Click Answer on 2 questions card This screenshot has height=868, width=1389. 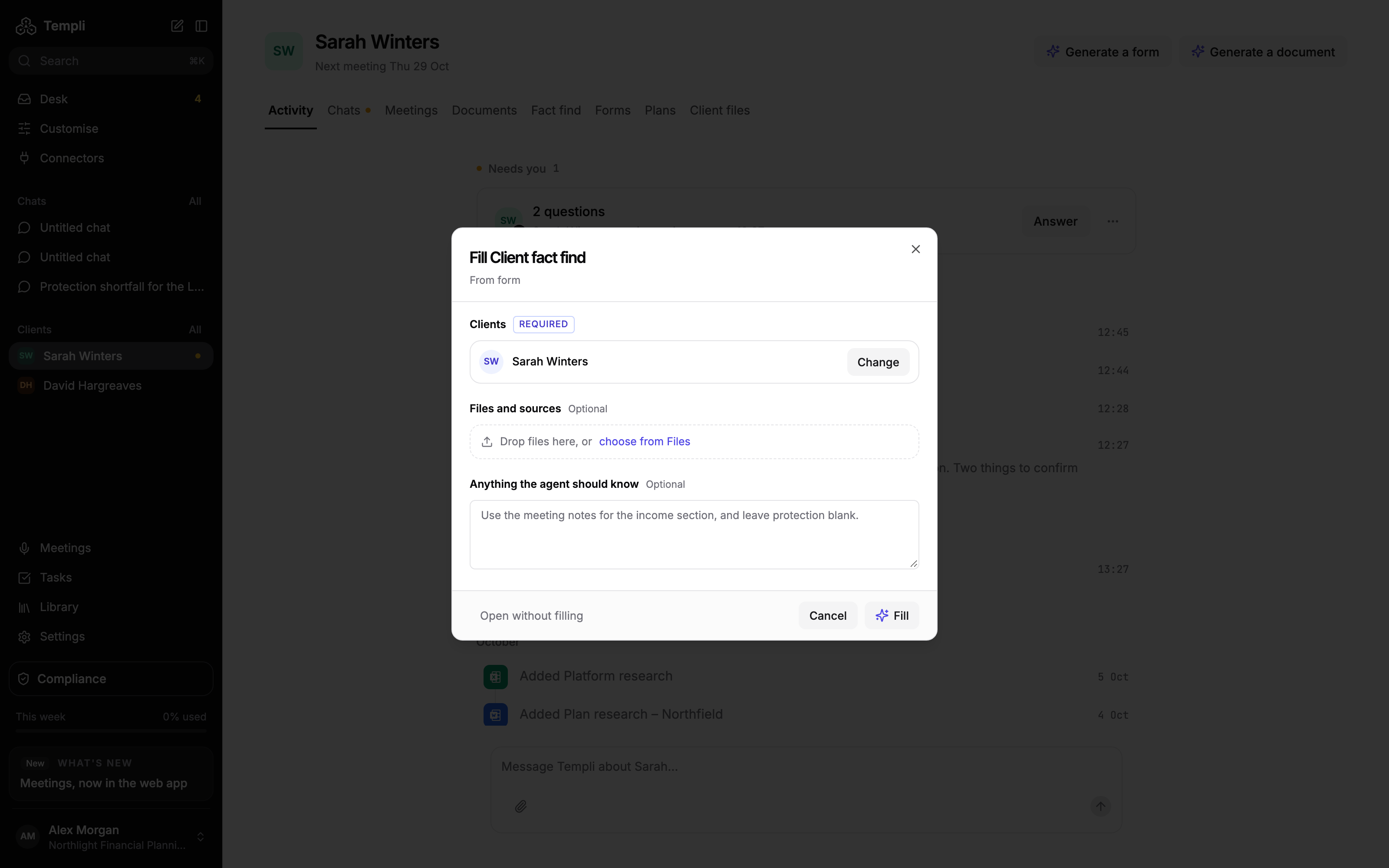coord(1055,221)
